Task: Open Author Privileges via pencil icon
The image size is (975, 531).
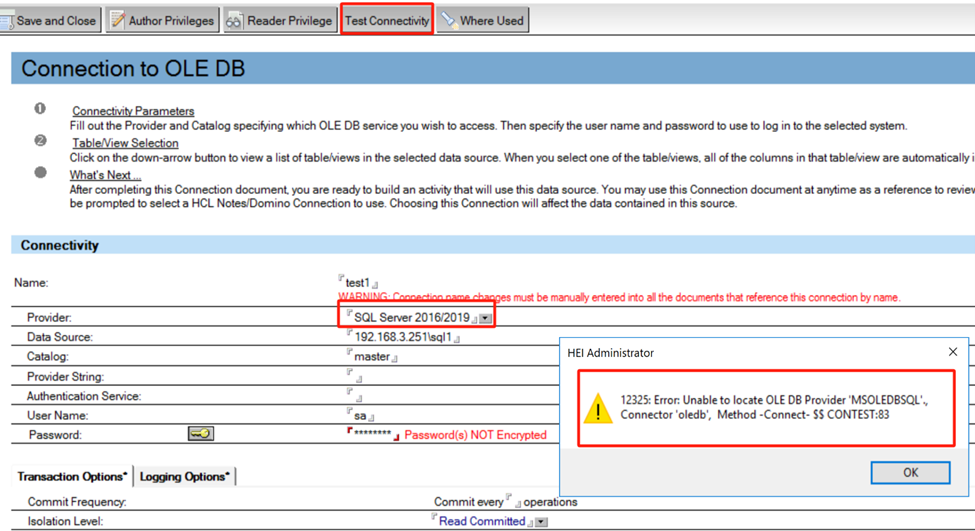Action: tap(118, 20)
